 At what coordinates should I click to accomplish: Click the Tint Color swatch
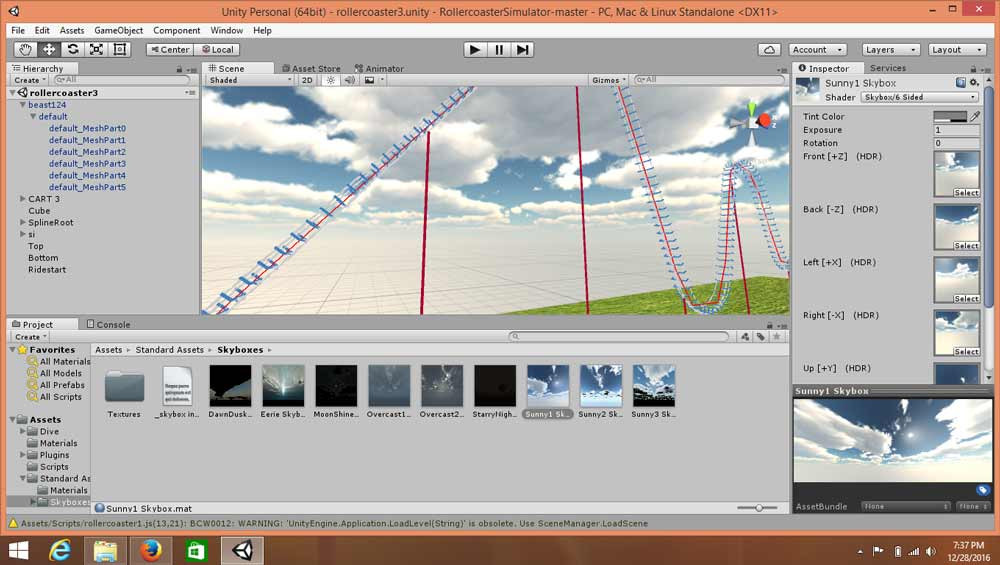click(x=950, y=117)
